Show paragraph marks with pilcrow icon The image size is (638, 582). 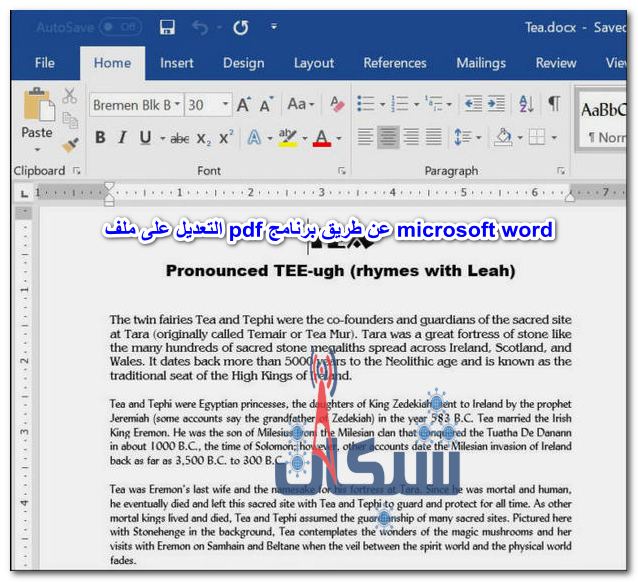(x=553, y=104)
